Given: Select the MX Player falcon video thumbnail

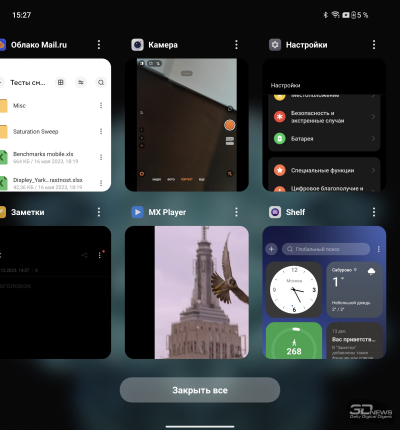Looking at the screenshot, I should tap(187, 292).
